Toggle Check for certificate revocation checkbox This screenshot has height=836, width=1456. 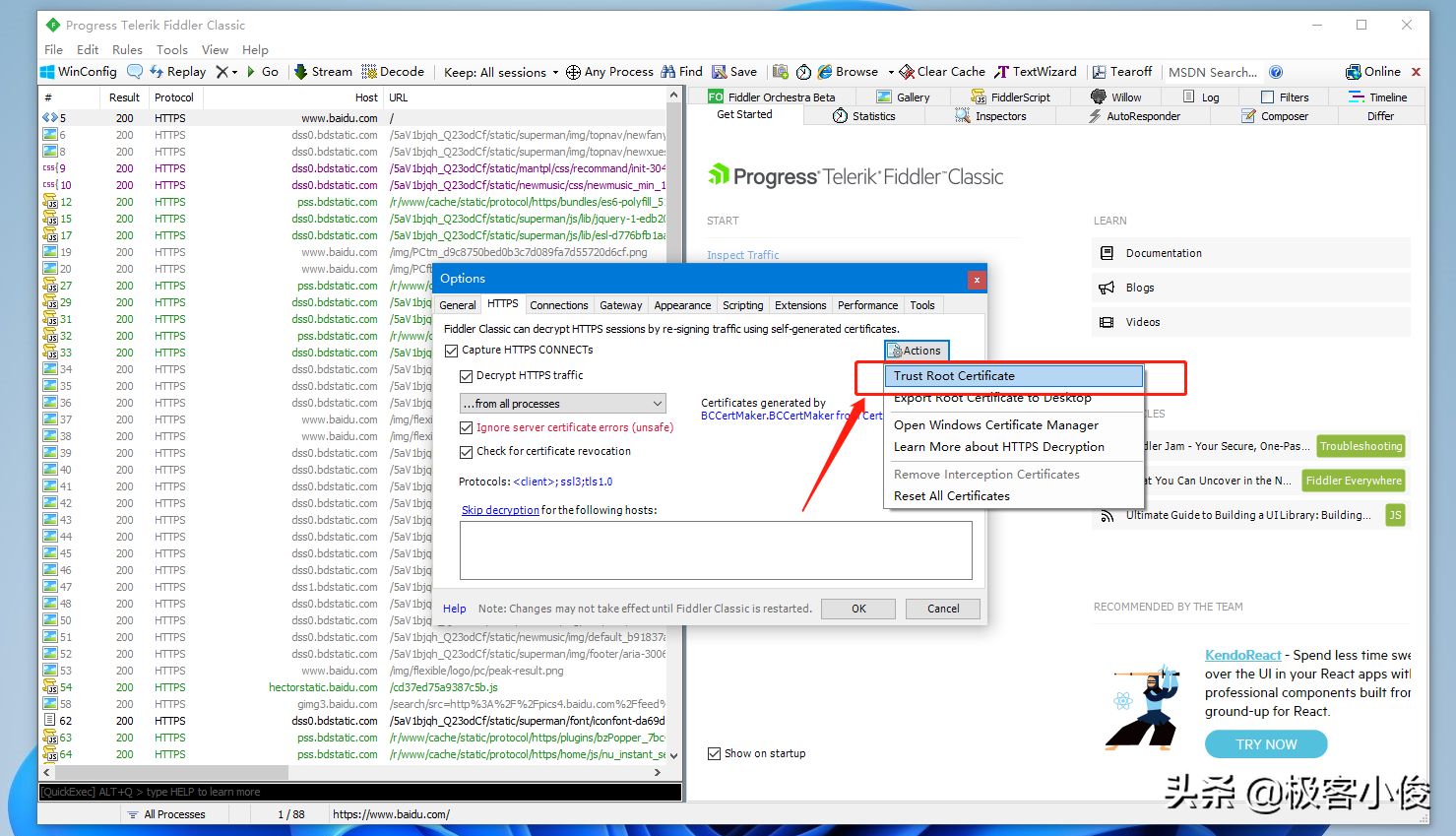pos(467,452)
